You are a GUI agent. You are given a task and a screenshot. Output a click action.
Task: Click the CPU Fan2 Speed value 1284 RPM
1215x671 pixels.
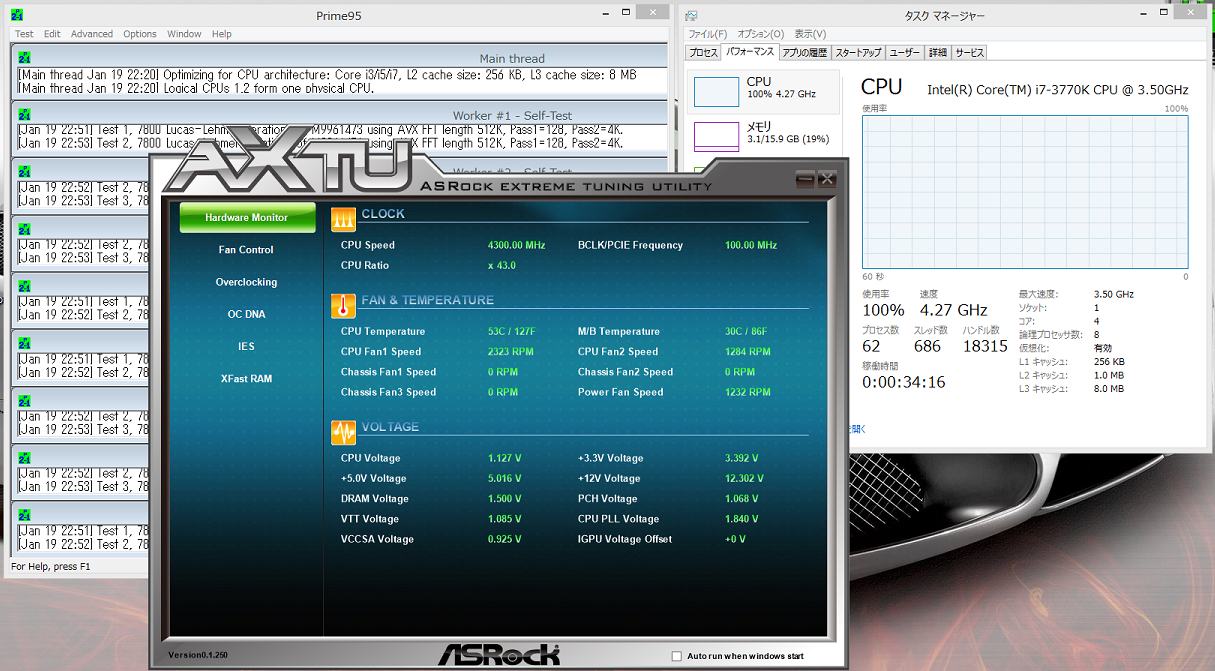pos(748,352)
